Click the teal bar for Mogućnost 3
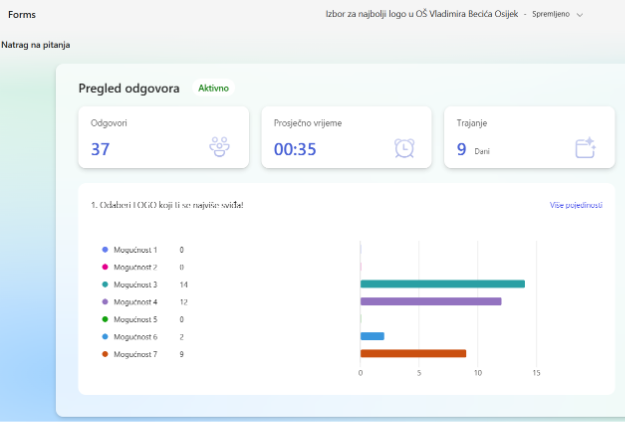 click(442, 284)
